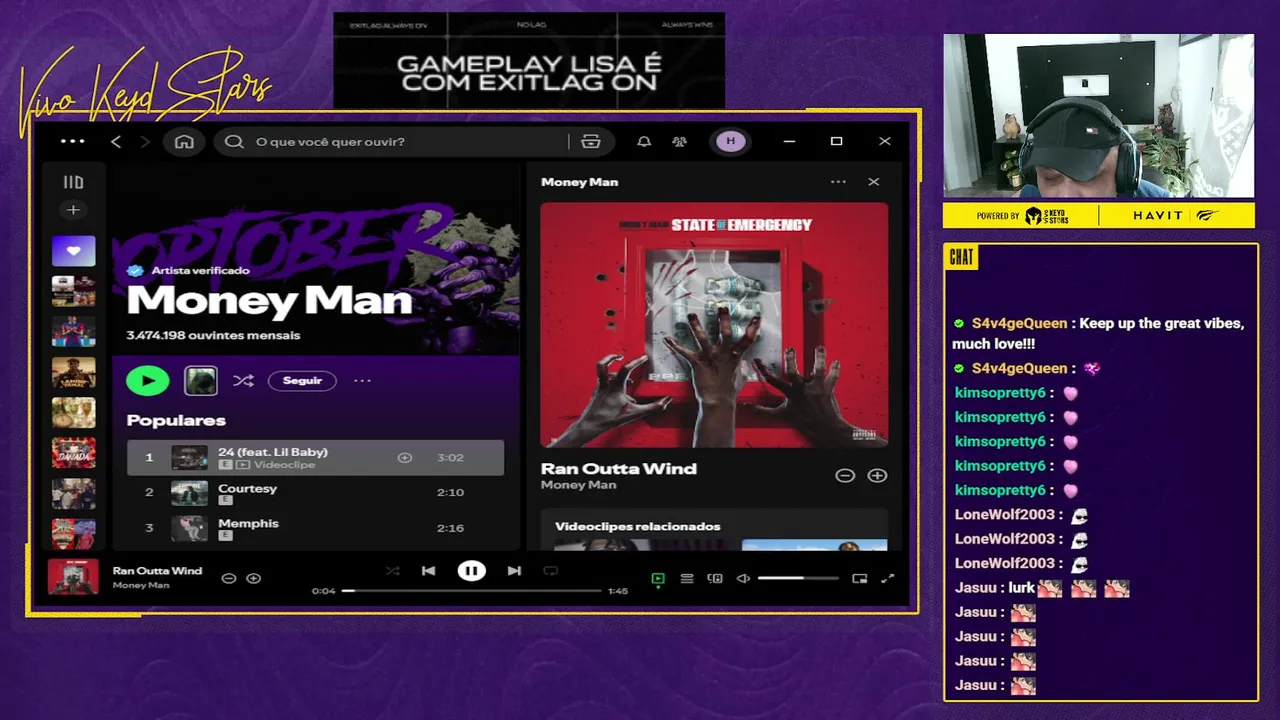
Task: Open Liked Songs heart playlist
Action: [74, 251]
